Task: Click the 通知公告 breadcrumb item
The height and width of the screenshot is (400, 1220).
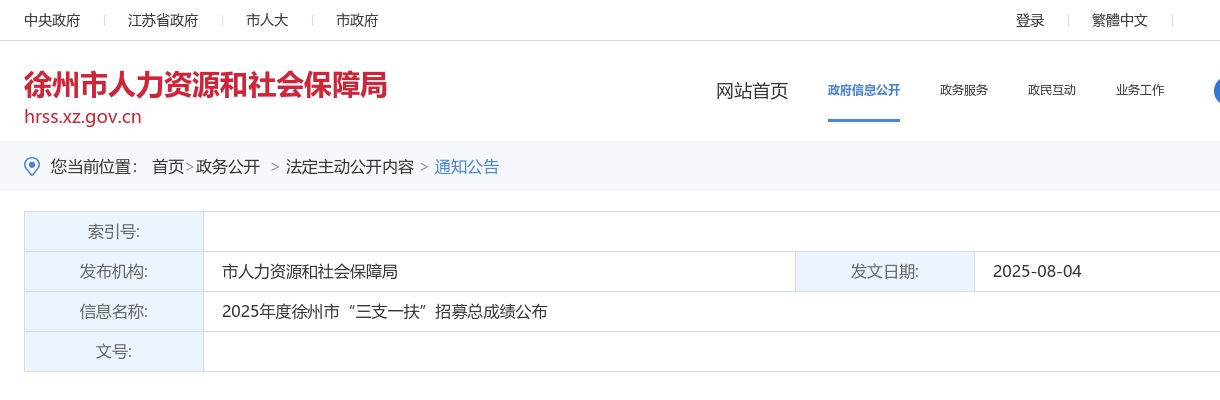Action: [x=467, y=167]
